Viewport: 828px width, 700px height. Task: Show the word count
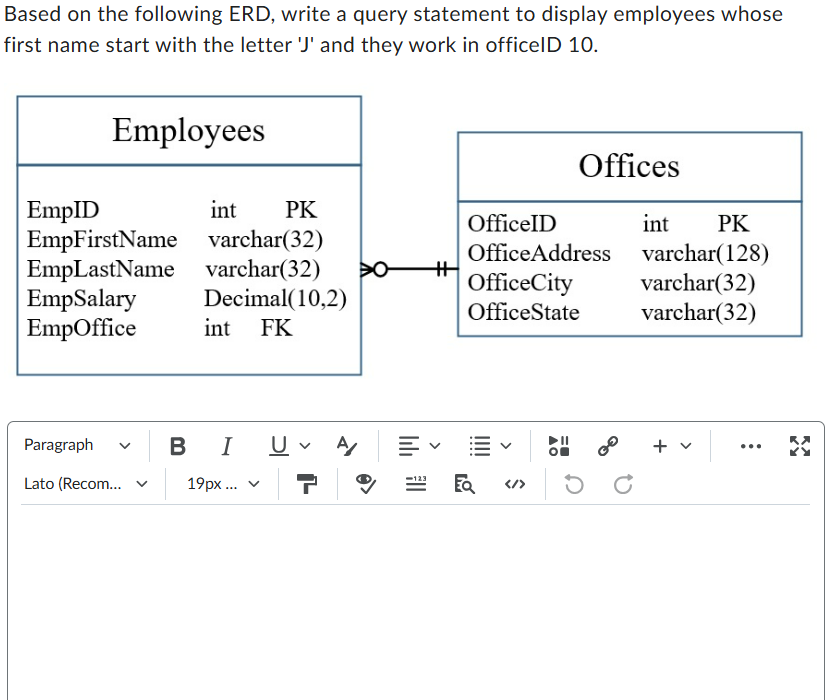(x=415, y=483)
